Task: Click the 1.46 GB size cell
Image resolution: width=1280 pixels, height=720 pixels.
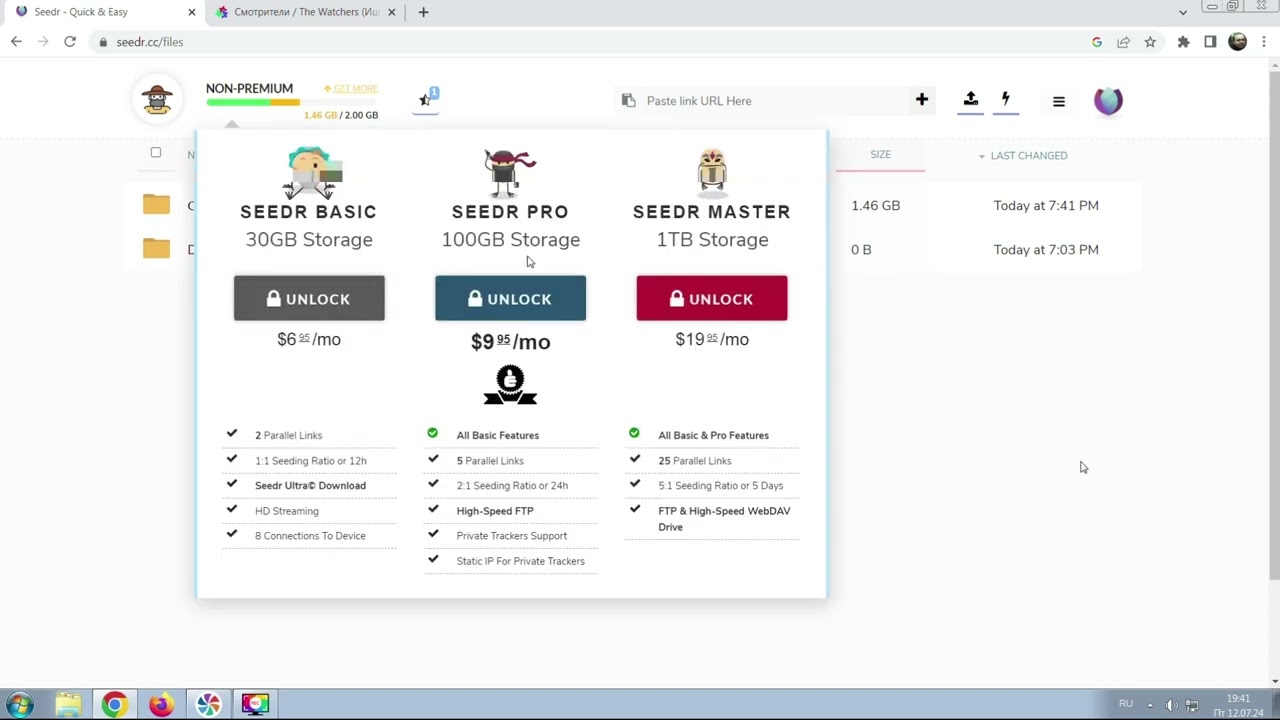Action: (x=876, y=205)
